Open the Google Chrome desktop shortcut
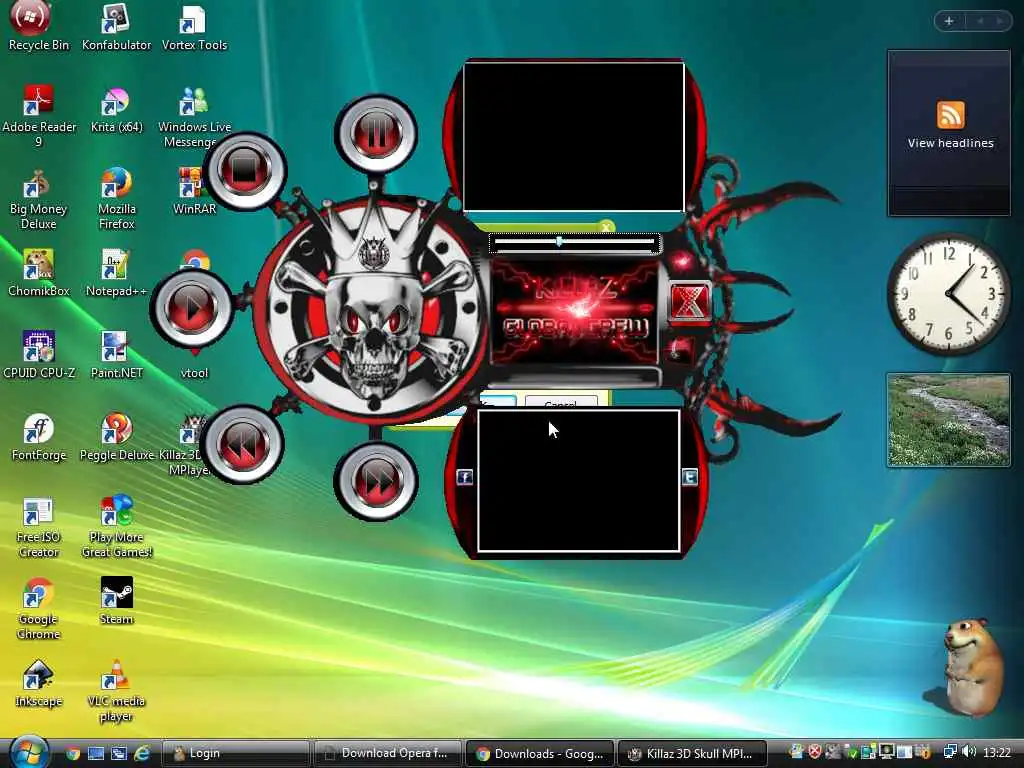The height and width of the screenshot is (768, 1024). pyautogui.click(x=39, y=609)
